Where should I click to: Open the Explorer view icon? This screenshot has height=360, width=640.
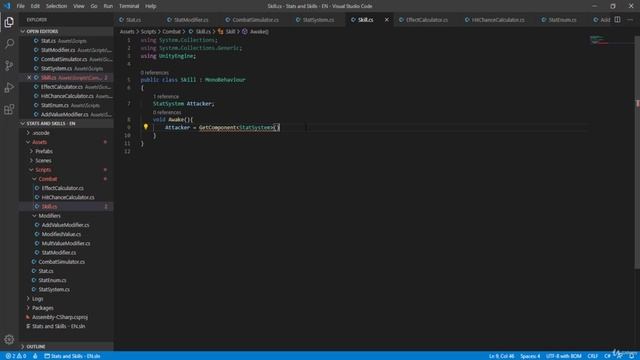(9, 22)
